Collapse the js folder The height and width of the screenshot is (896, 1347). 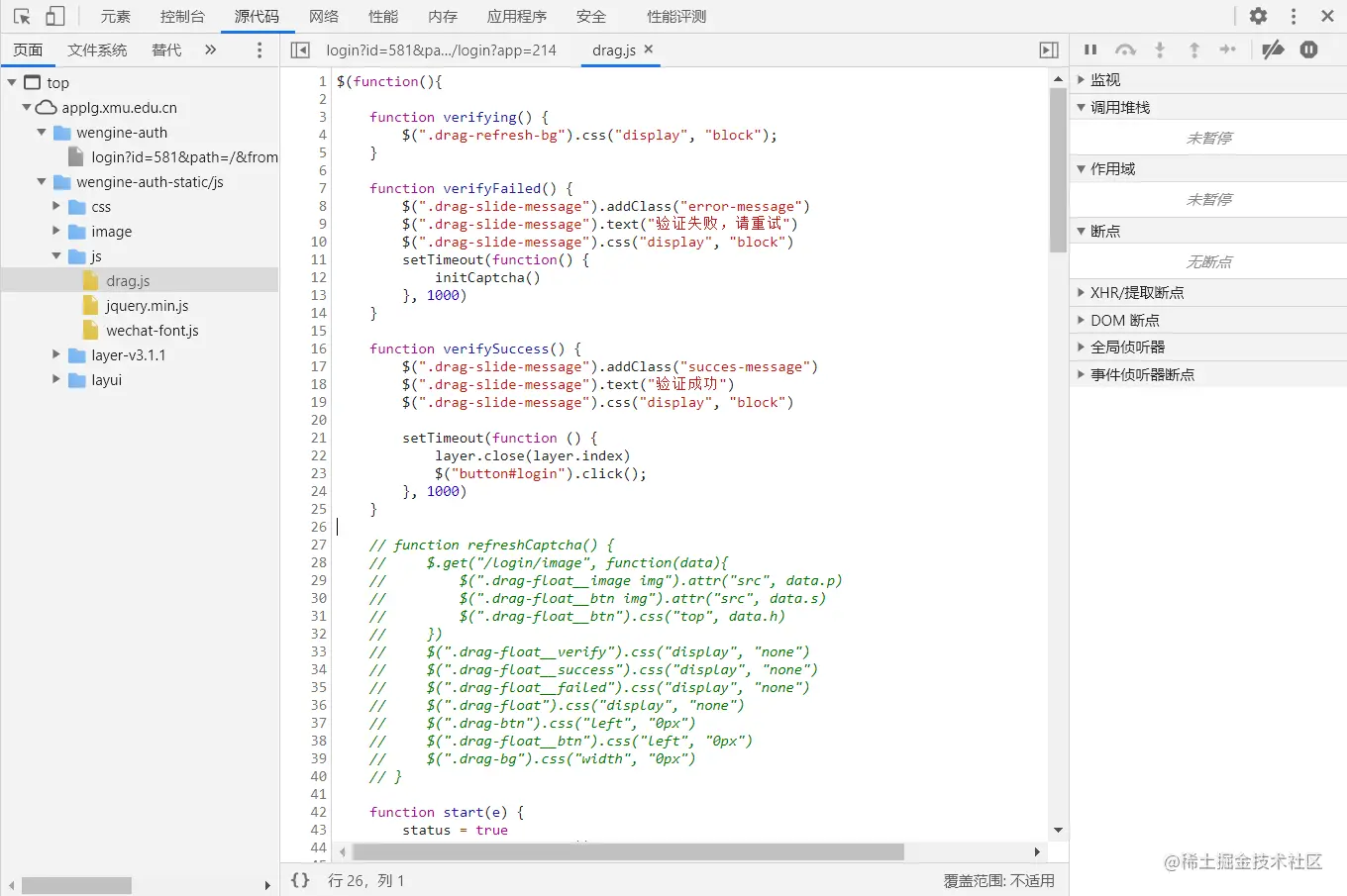pos(56,256)
